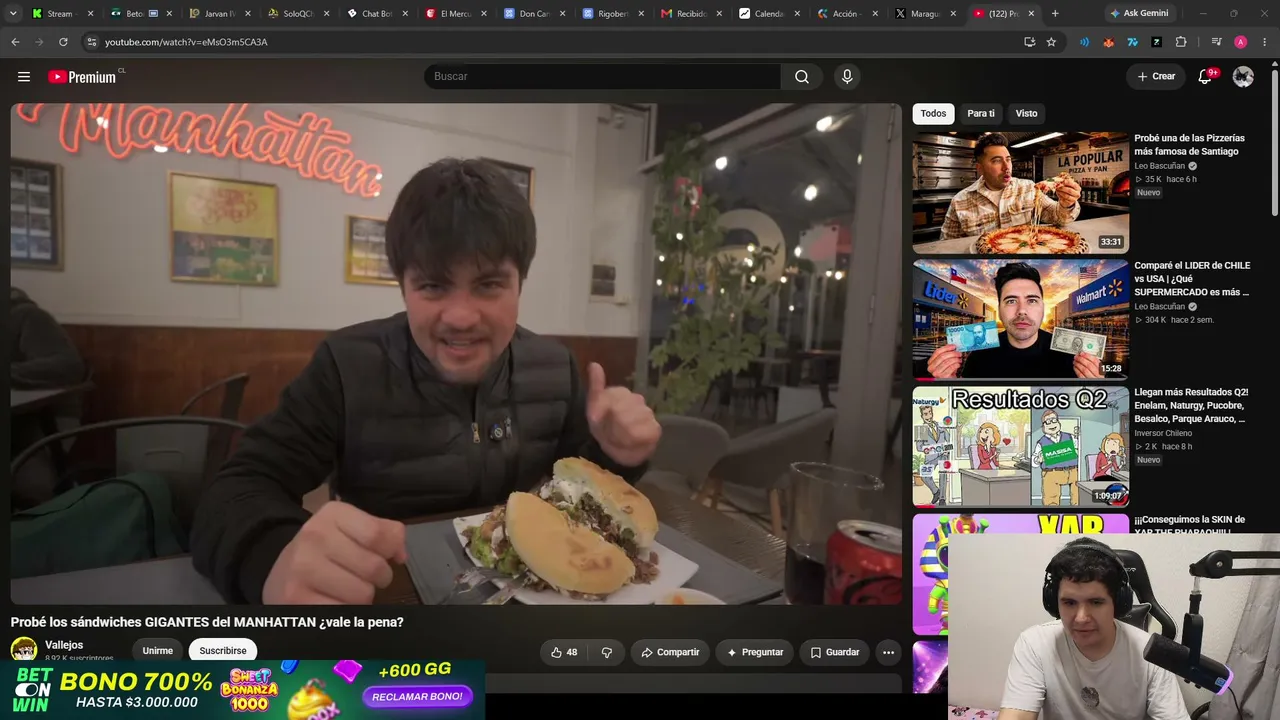View site information icon in address bar
The width and height of the screenshot is (1280, 720).
(92, 42)
